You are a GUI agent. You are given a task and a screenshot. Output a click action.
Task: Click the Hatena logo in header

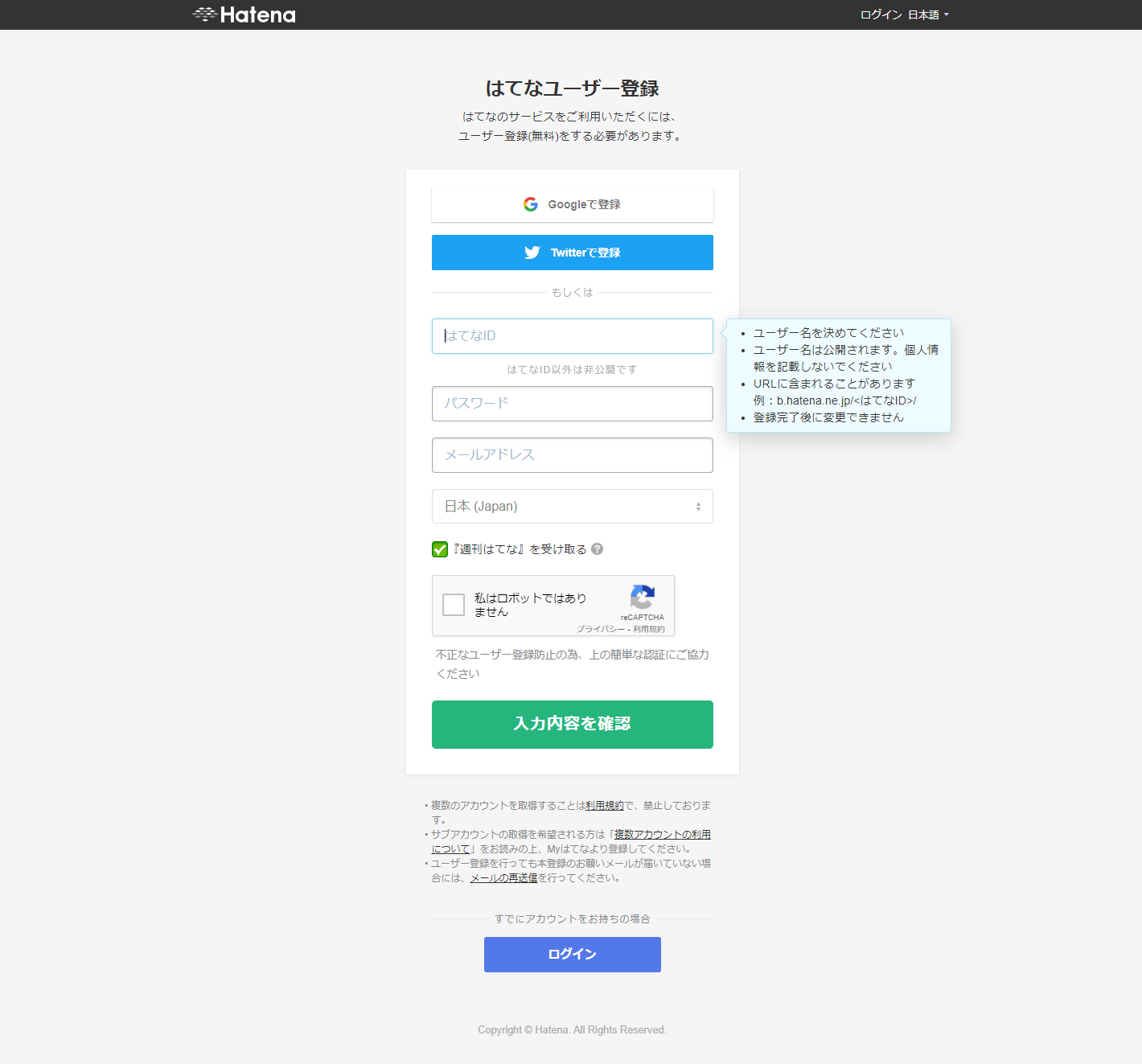pos(244,14)
